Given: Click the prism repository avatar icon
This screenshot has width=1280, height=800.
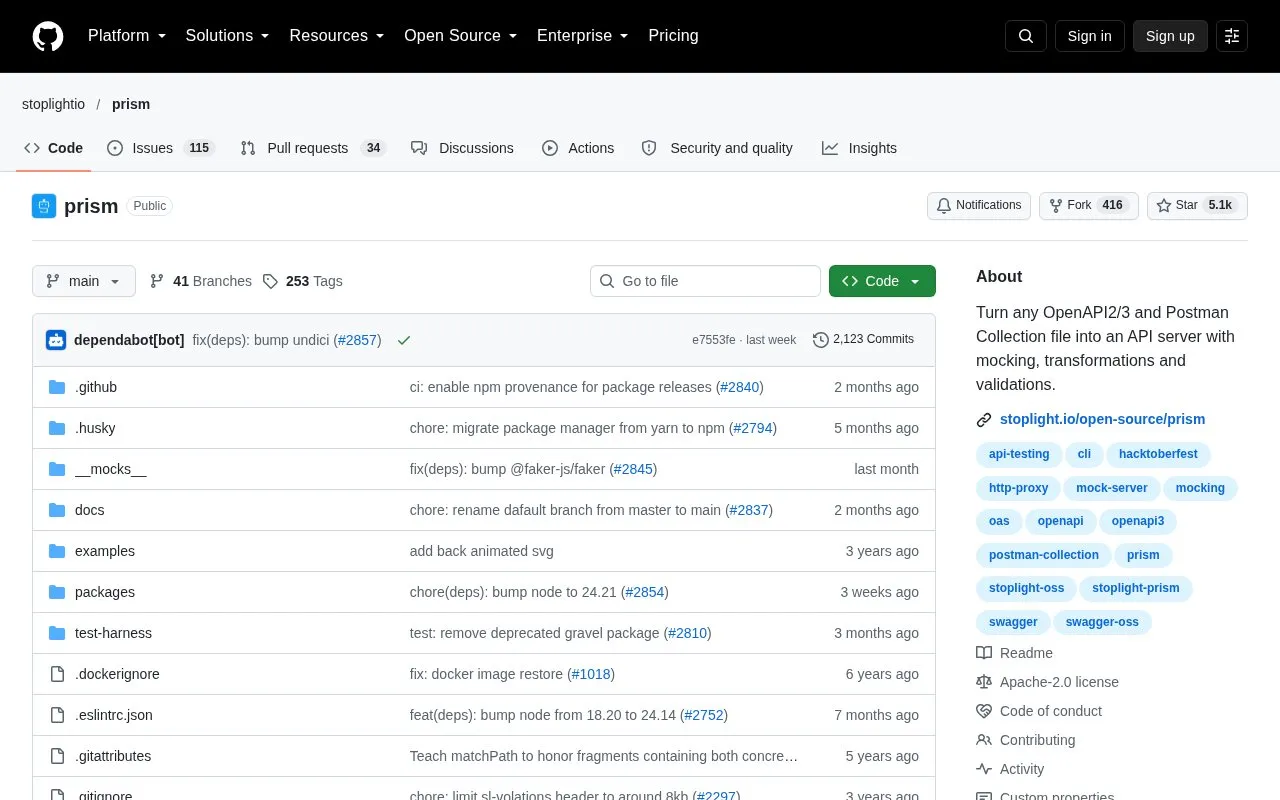Looking at the screenshot, I should [44, 206].
